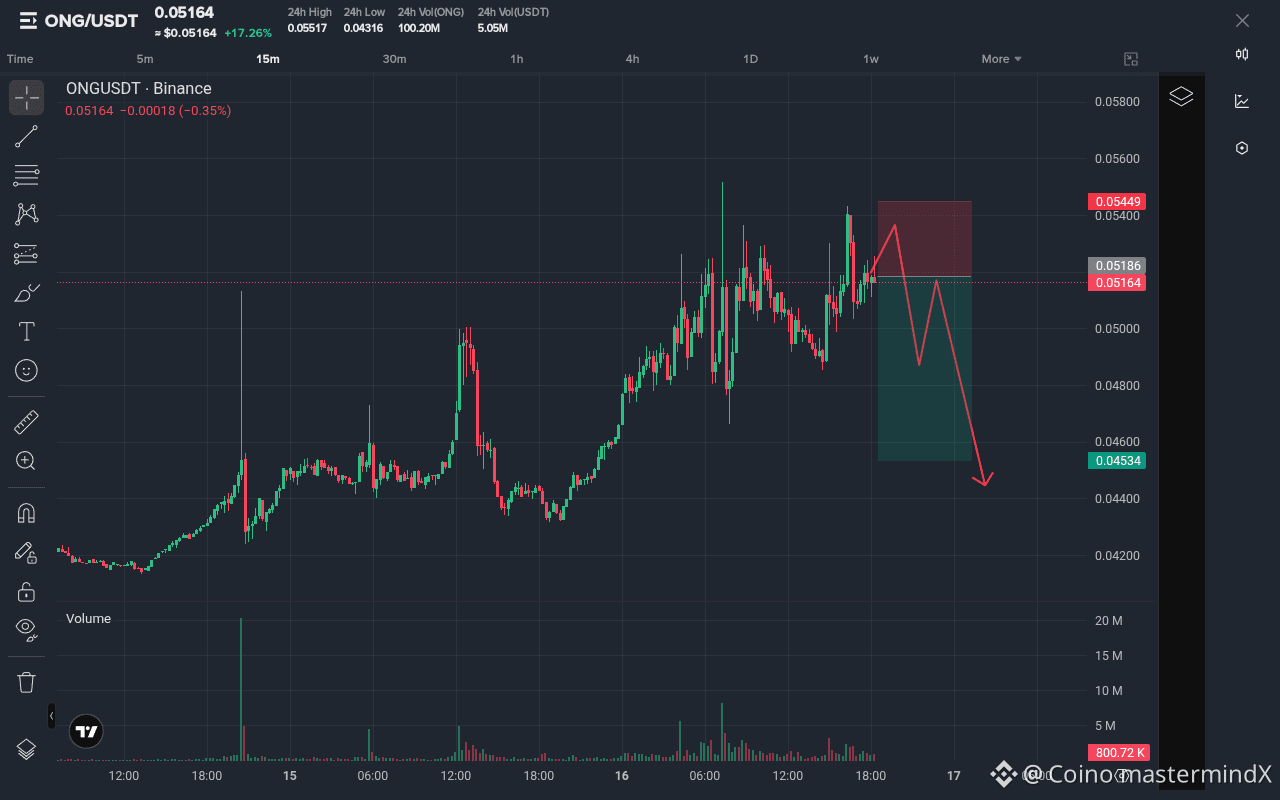Image resolution: width=1280 pixels, height=800 pixels.
Task: Select the XABCD pattern drawing tool
Action: (x=27, y=214)
